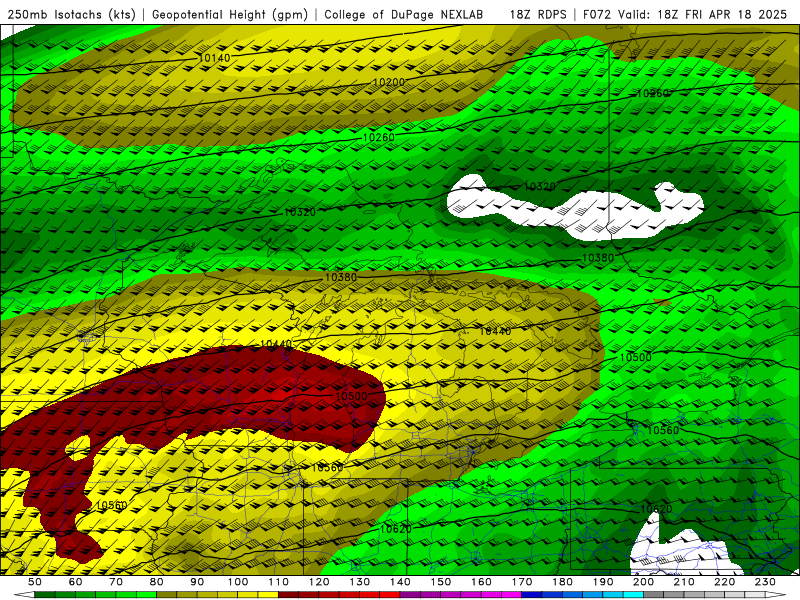Click the 160 kt color scale label
800x600 pixels.
point(481,582)
